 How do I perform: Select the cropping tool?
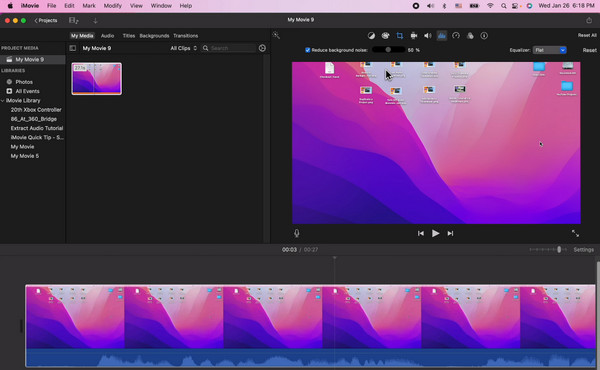pos(399,36)
